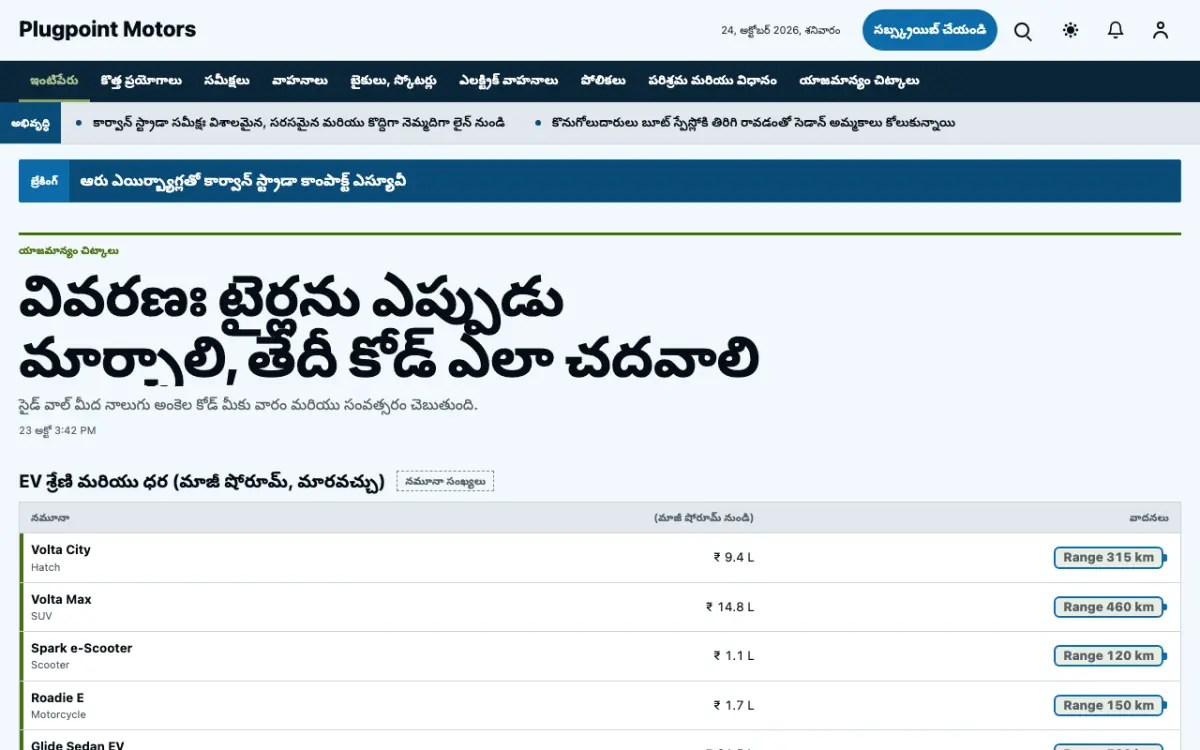Open the కొత్త ప్రయోగాలు nav item

(x=141, y=81)
